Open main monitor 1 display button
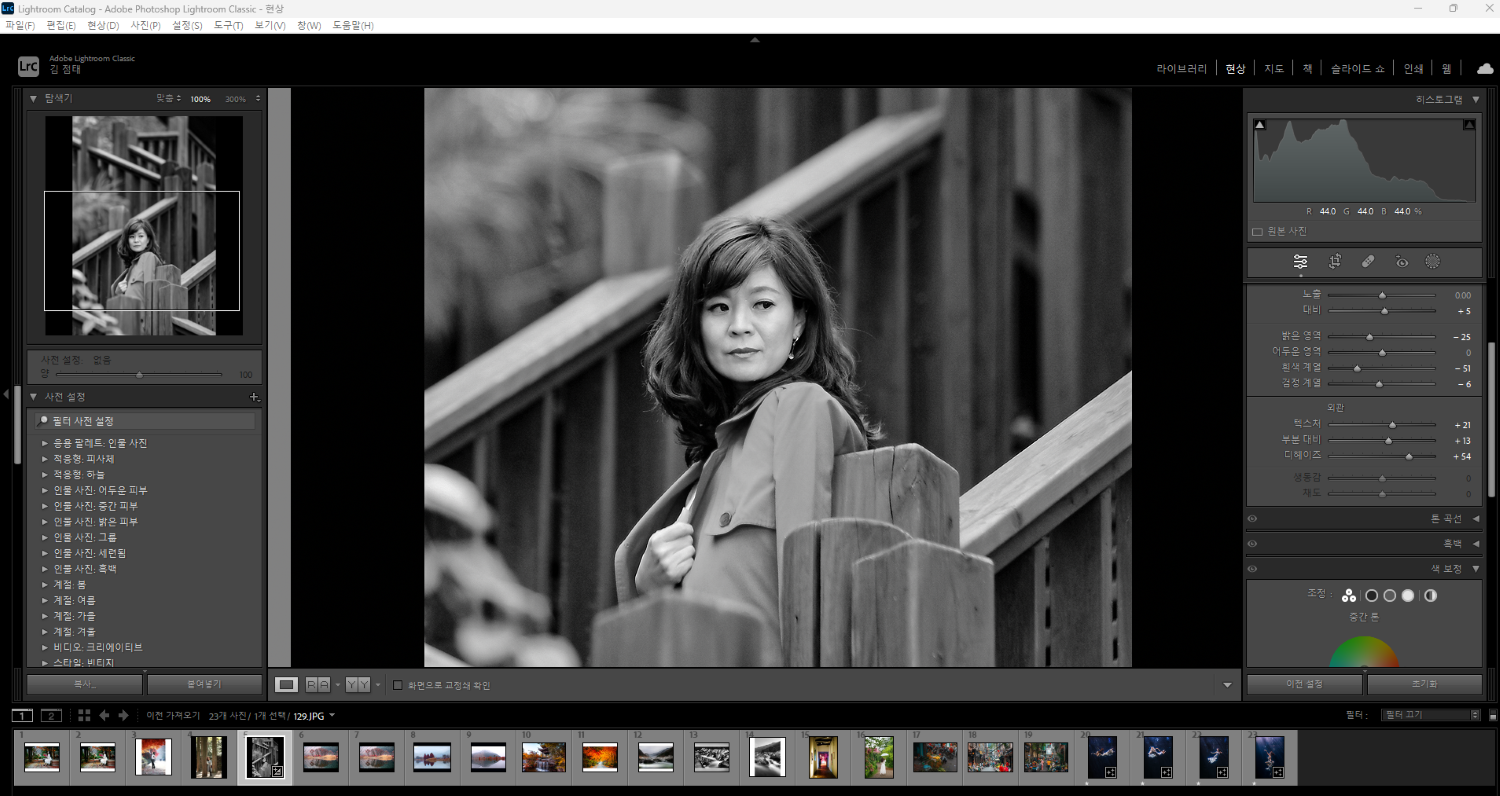This screenshot has height=796, width=1500. click(x=22, y=715)
